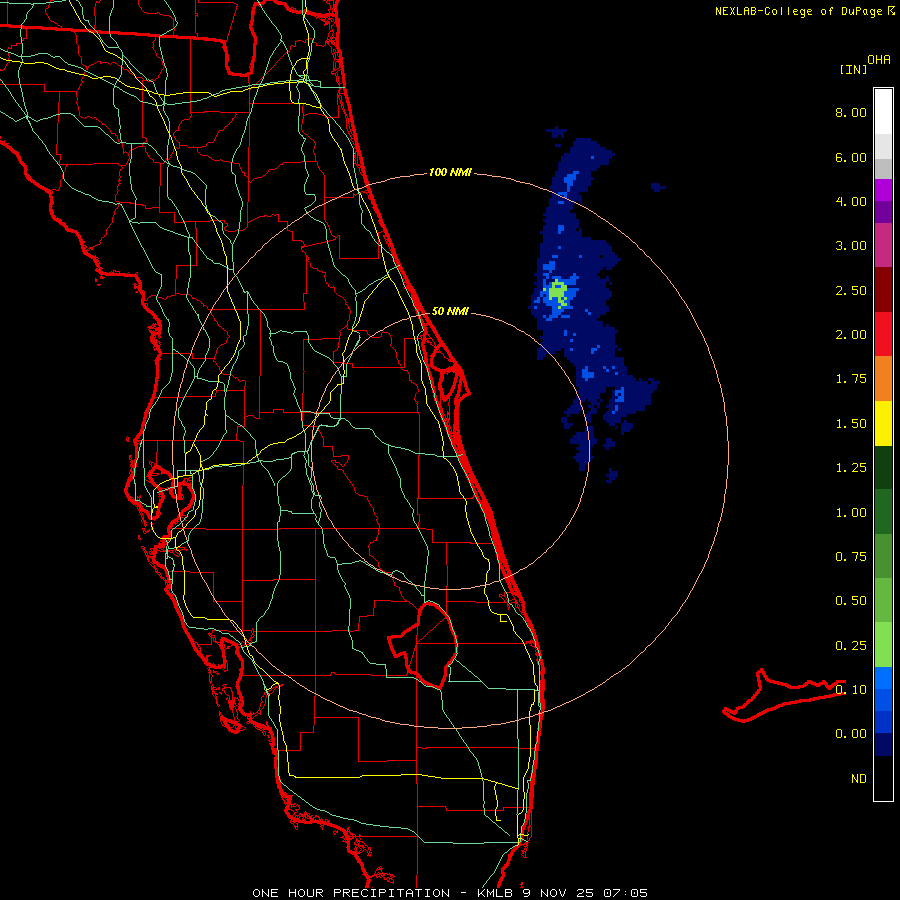Pick the bright red legend swatch
The image size is (900, 900).
[x=883, y=334]
